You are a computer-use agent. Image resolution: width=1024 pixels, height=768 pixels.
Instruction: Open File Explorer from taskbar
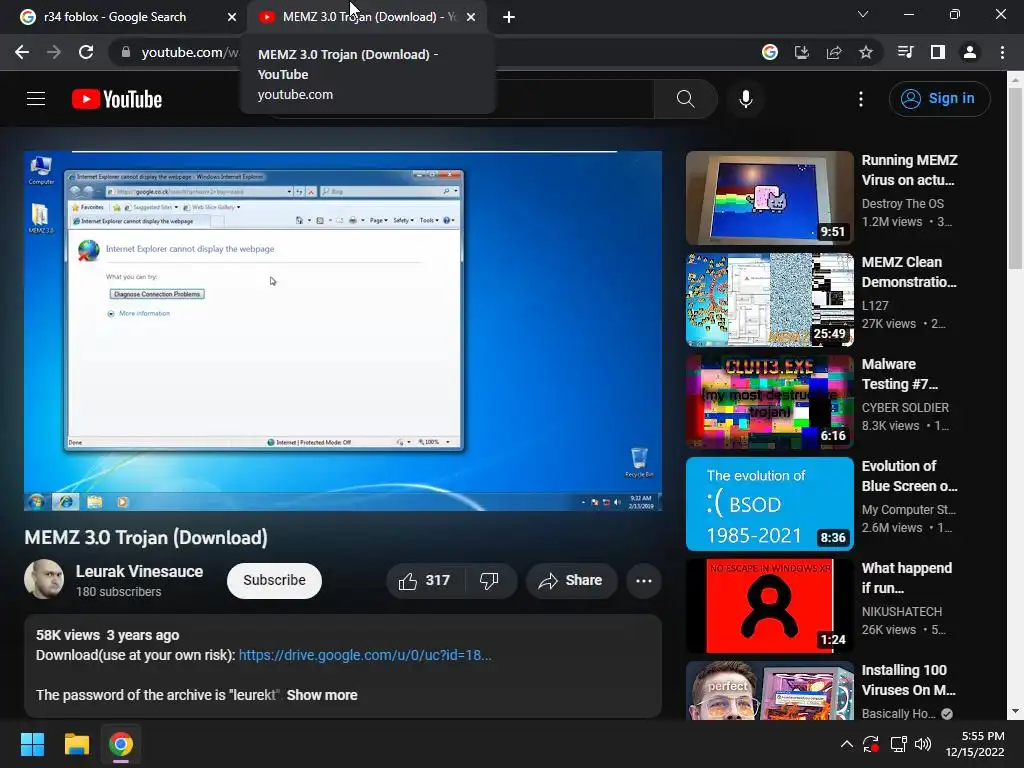[76, 744]
